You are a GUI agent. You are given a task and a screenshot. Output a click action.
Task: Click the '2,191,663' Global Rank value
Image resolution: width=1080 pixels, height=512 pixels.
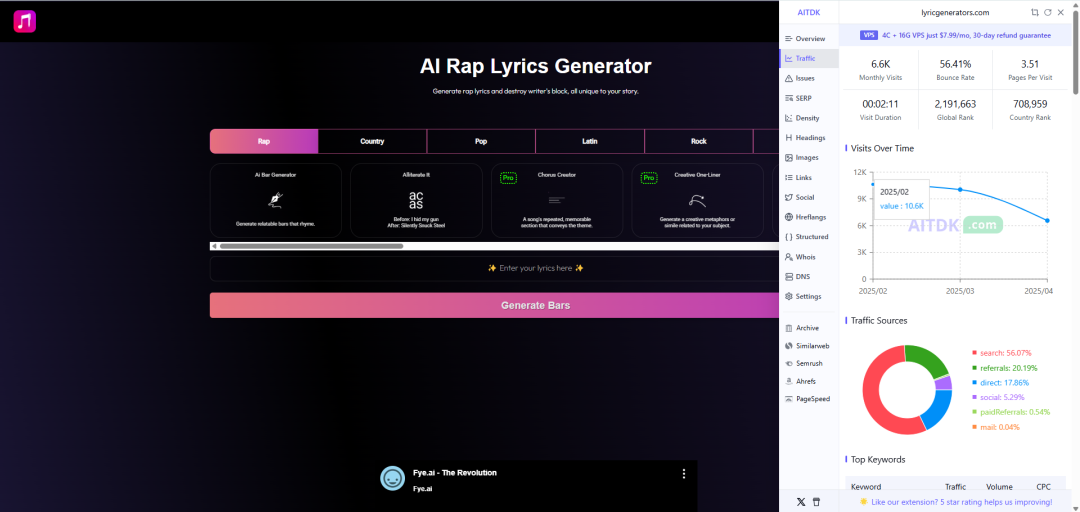[x=955, y=104]
